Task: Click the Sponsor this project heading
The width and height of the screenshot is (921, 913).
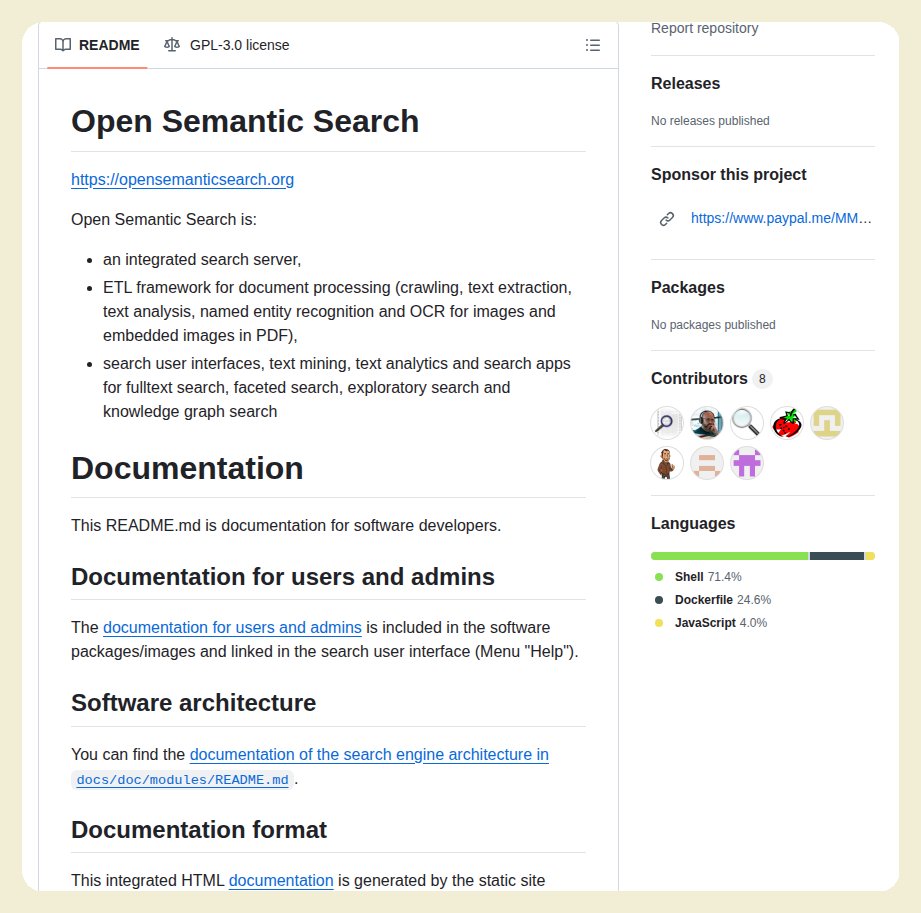Action: tap(728, 174)
